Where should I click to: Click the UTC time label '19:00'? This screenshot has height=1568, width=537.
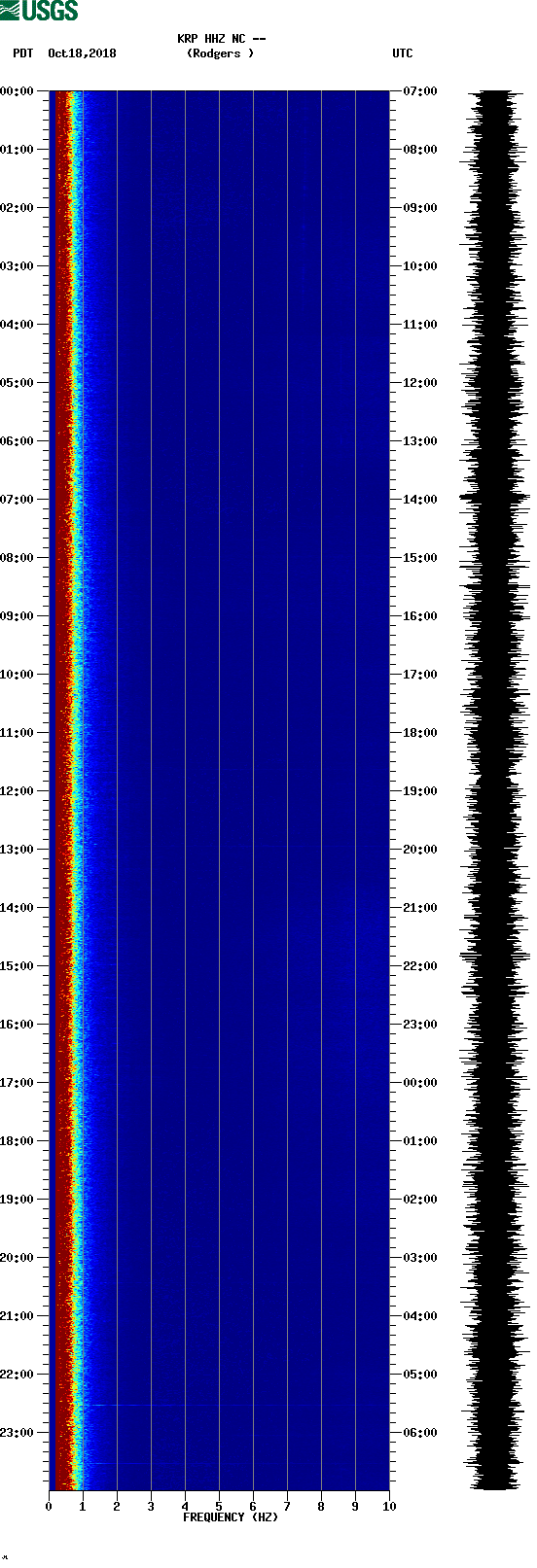(x=420, y=791)
